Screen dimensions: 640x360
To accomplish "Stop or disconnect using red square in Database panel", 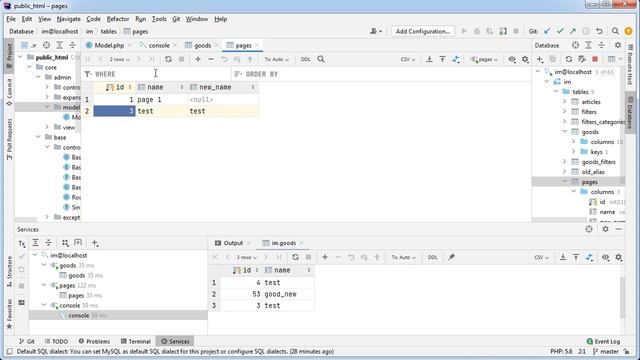I will pyautogui.click(x=595, y=59).
